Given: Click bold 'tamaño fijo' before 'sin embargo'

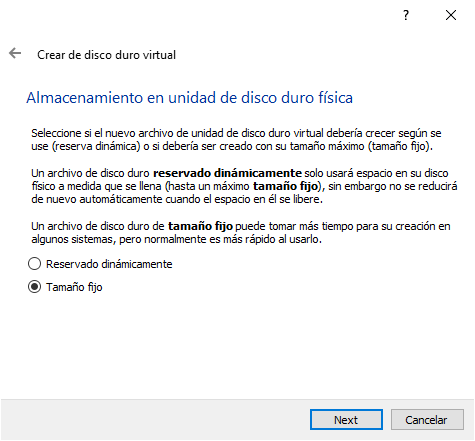Looking at the screenshot, I should click(x=285, y=186).
